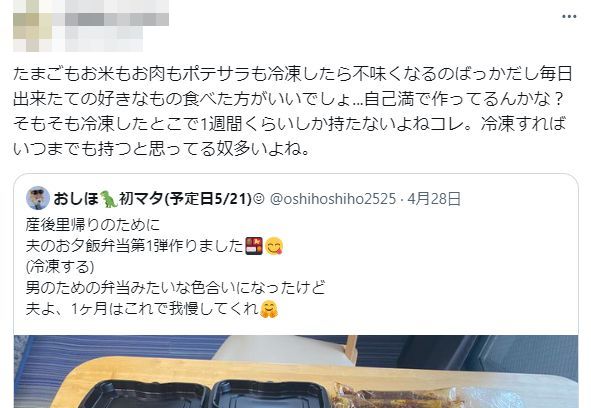The width and height of the screenshot is (591, 408).
Task: Click the bento box emoji in the quoted tweet
Action: tap(254, 246)
